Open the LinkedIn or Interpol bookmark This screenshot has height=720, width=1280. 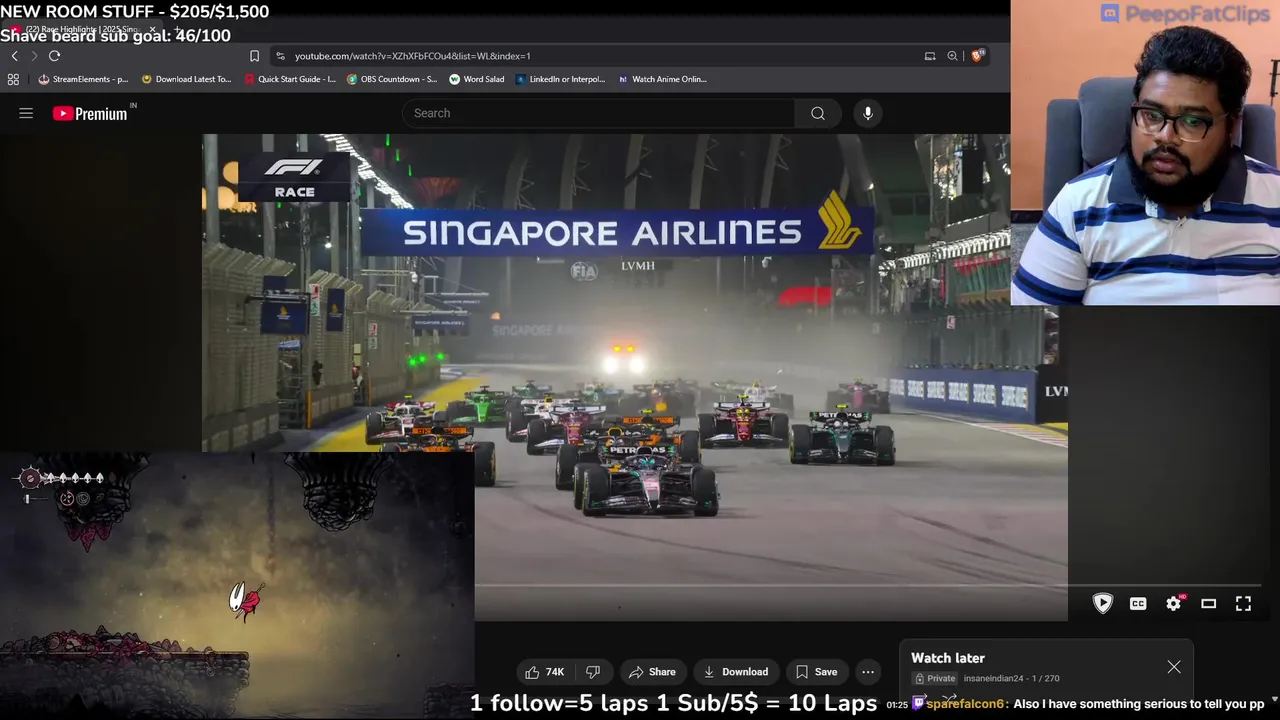[560, 79]
